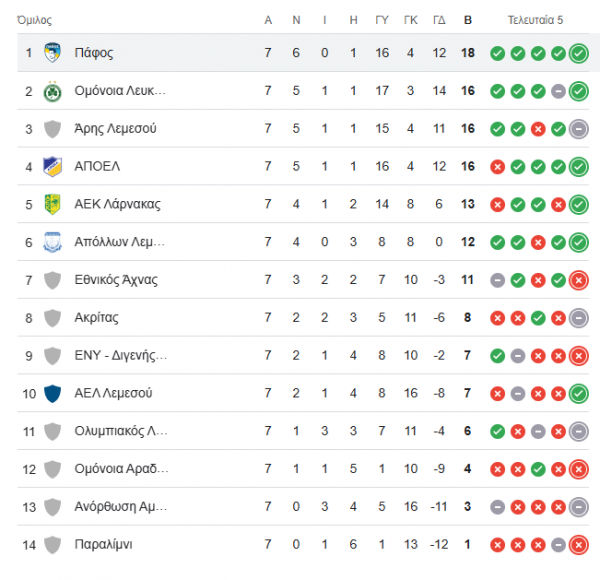Click the dark blue ΑΕΛ Λεμεσού shield
The width and height of the screenshot is (600, 580).
click(52, 394)
